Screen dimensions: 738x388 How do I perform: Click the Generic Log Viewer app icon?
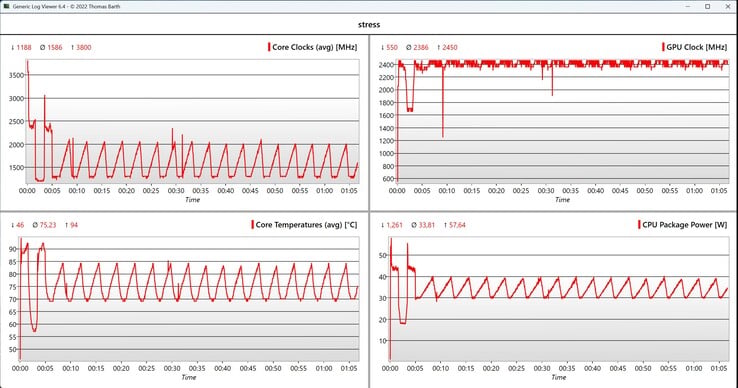6,6
